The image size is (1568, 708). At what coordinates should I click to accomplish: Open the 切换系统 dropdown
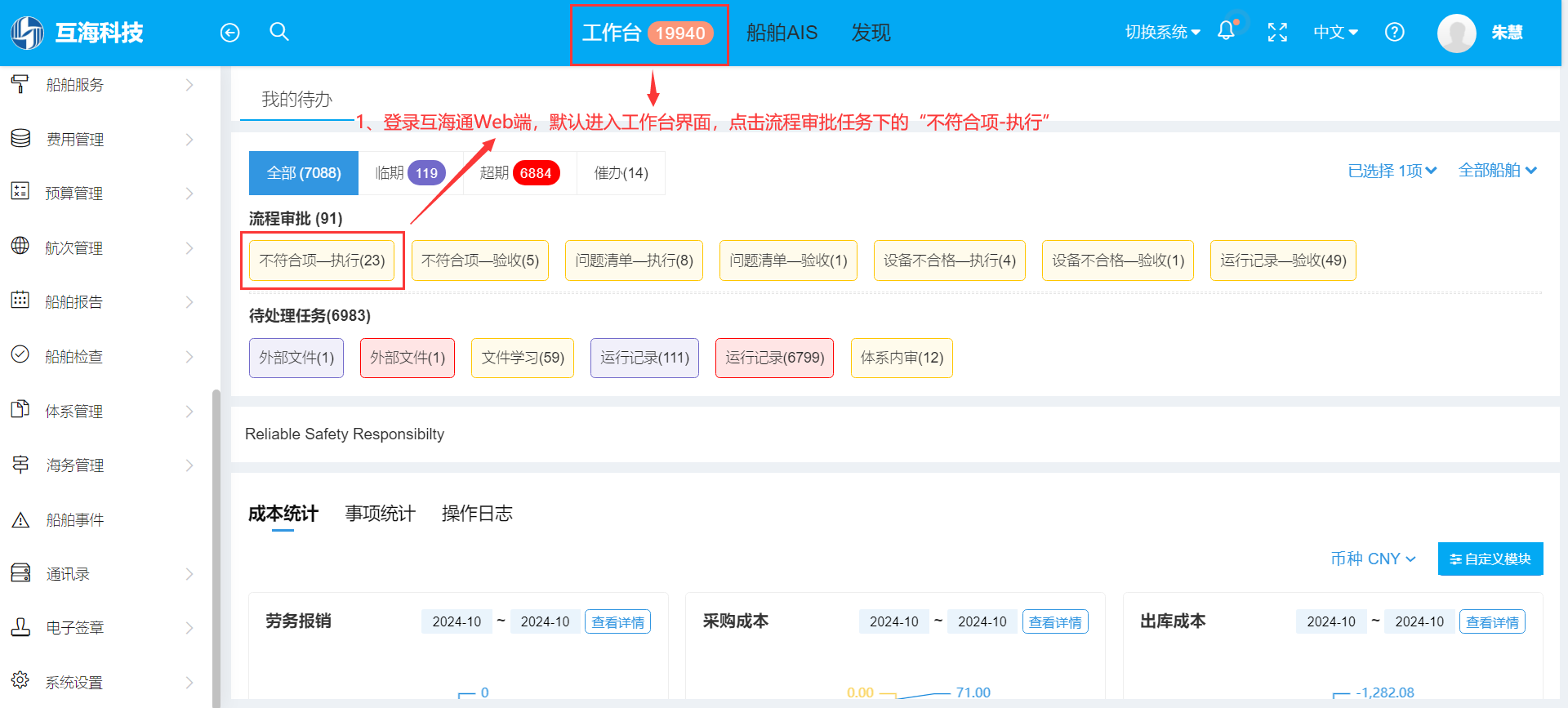1162,33
